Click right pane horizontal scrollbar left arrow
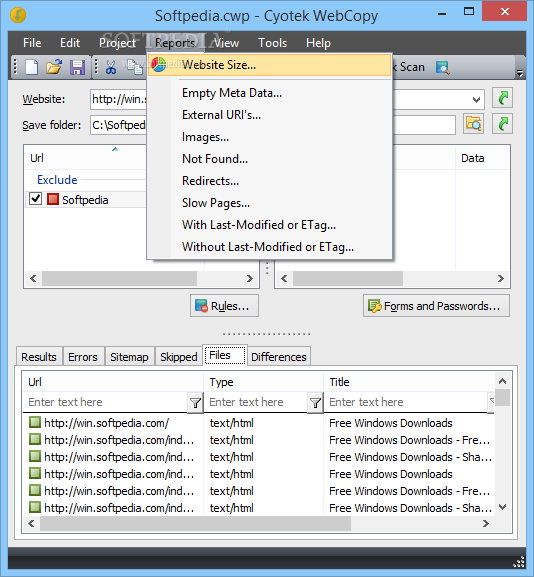The height and width of the screenshot is (577, 534). click(284, 279)
